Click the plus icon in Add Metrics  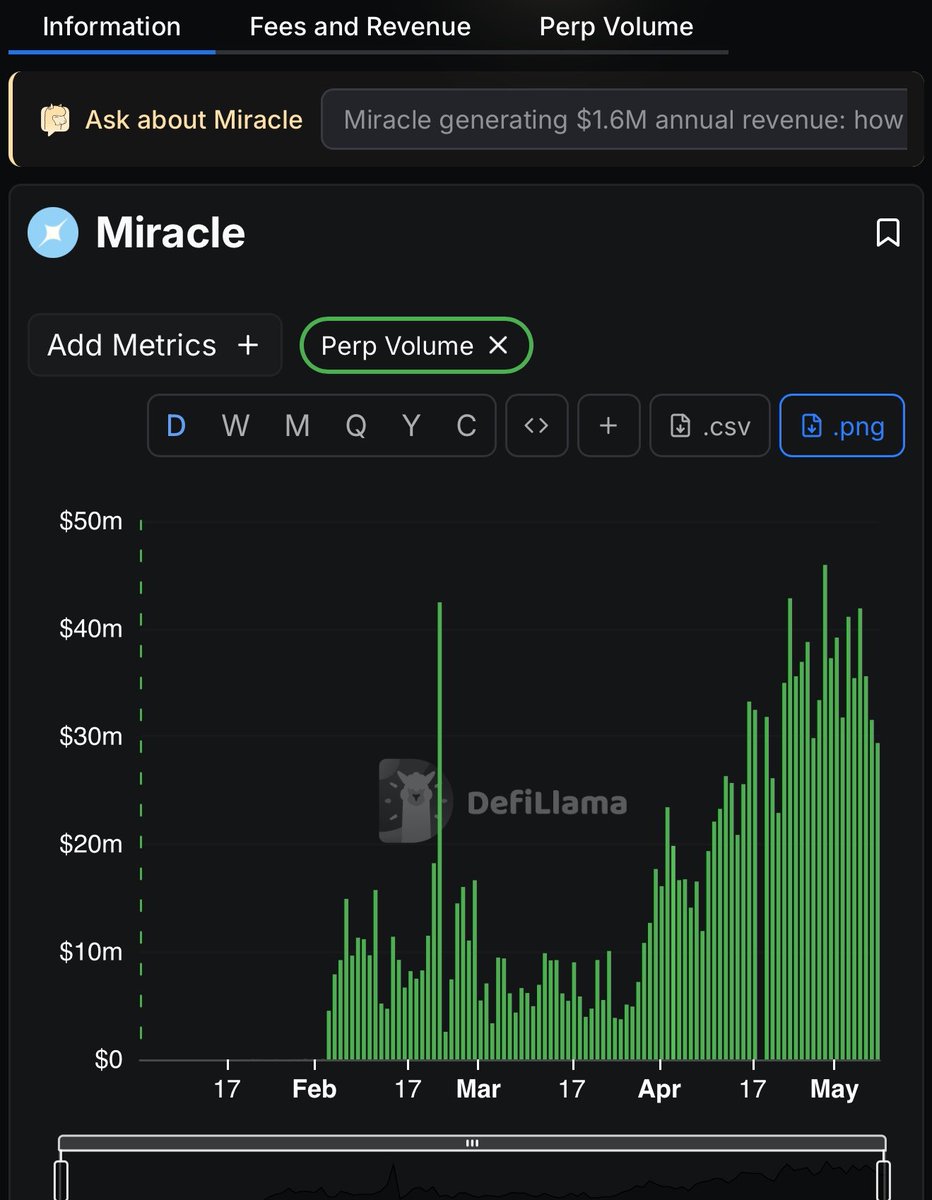[248, 345]
